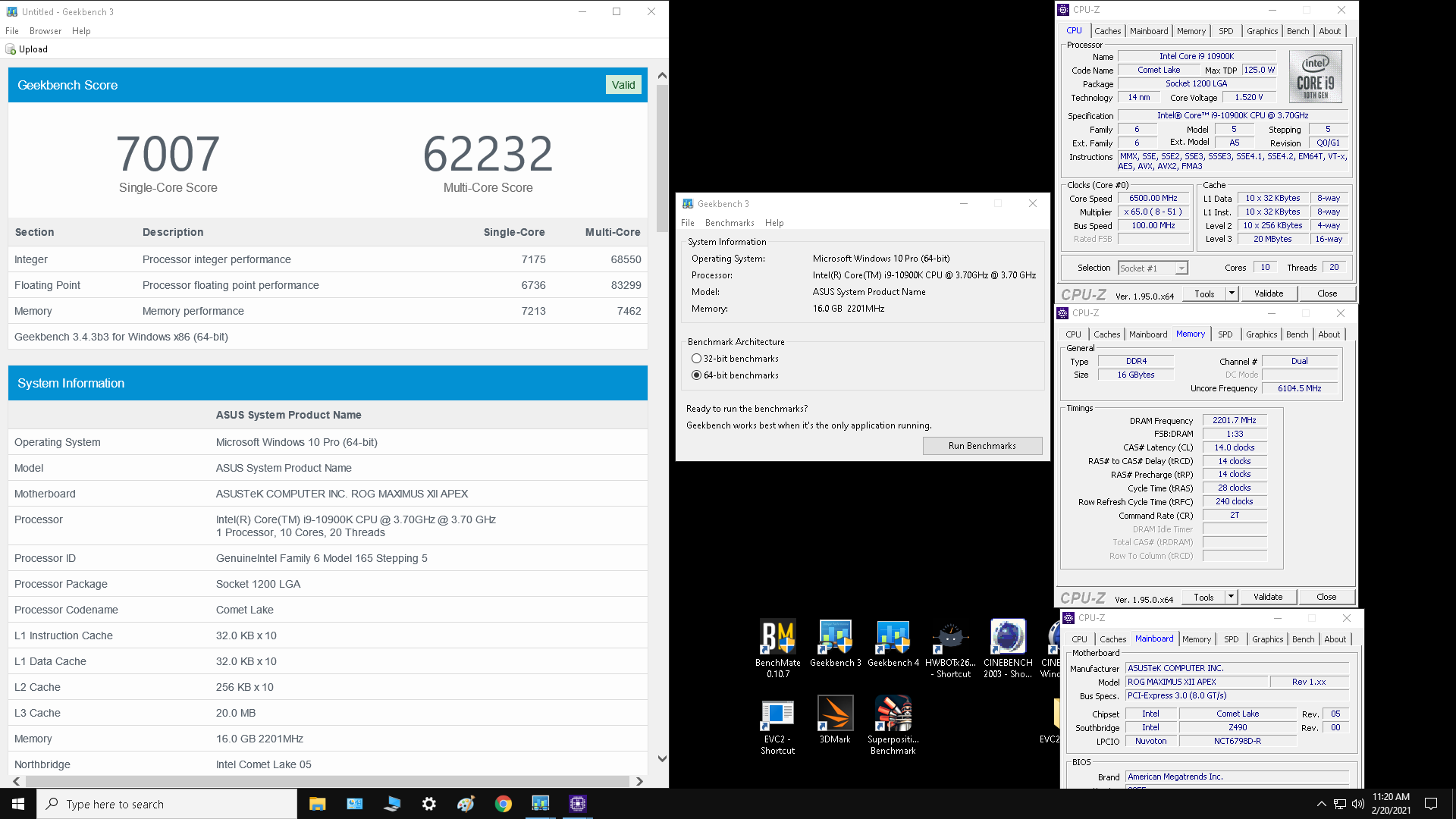Click network icon in system tray
The height and width of the screenshot is (819, 1456).
(1340, 804)
